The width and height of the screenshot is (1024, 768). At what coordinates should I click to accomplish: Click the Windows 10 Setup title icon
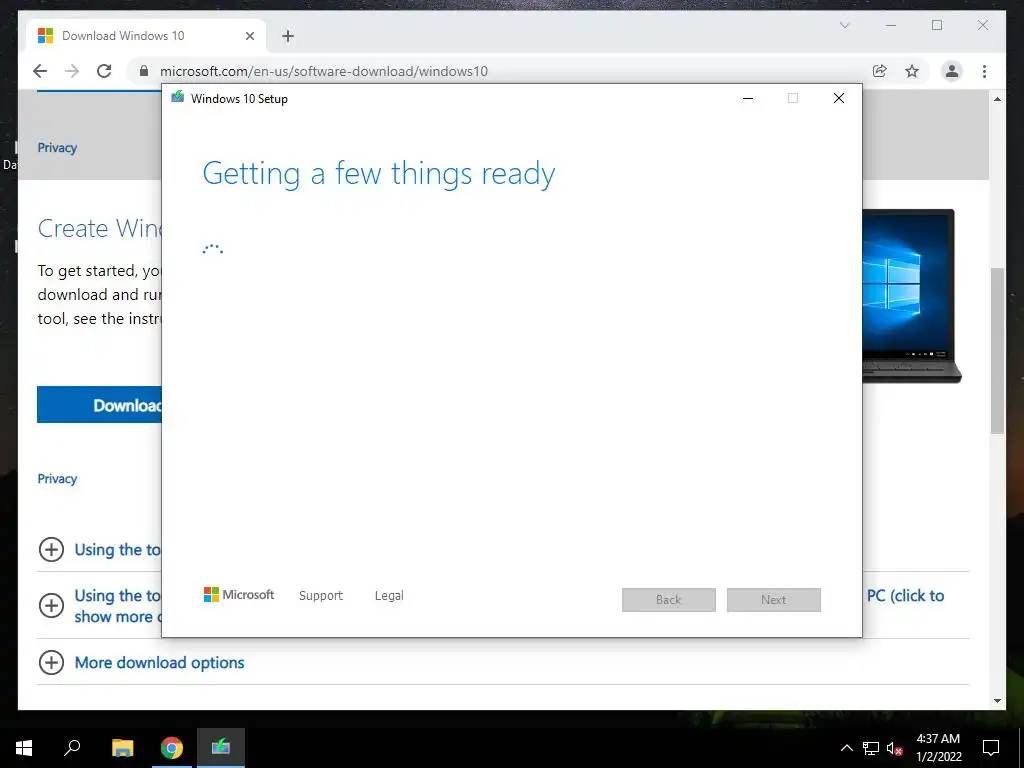(178, 98)
